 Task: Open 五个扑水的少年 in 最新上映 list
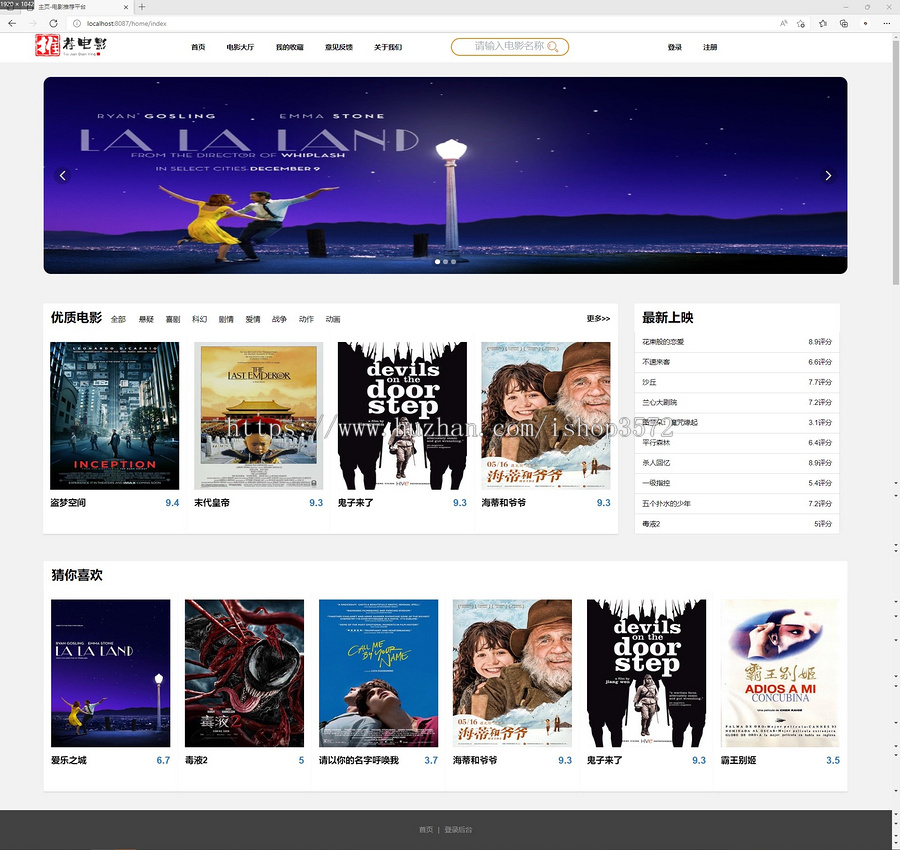(x=737, y=504)
